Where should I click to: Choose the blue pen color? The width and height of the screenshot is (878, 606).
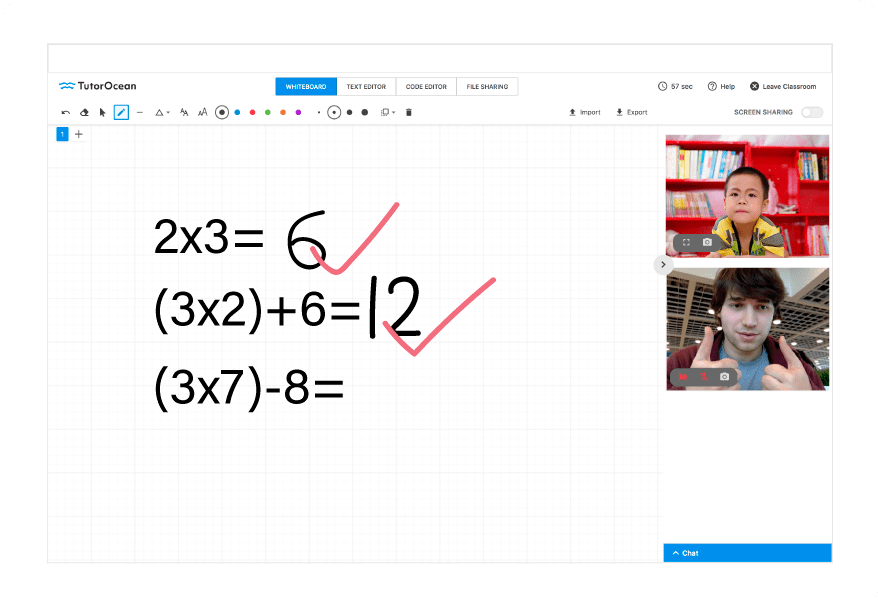(237, 113)
